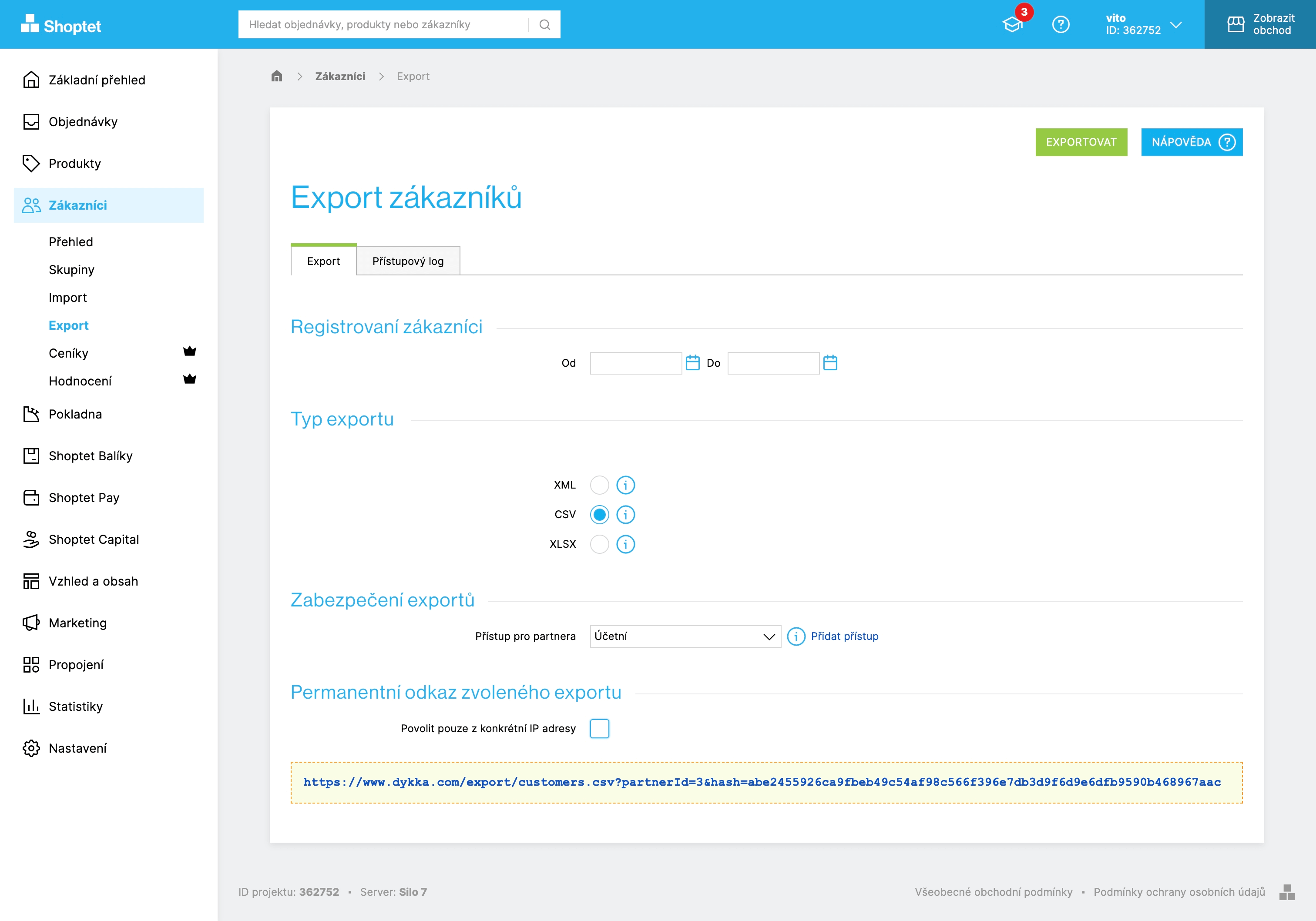Switch to the Přístupový log tab
The height and width of the screenshot is (921, 1316).
click(407, 261)
